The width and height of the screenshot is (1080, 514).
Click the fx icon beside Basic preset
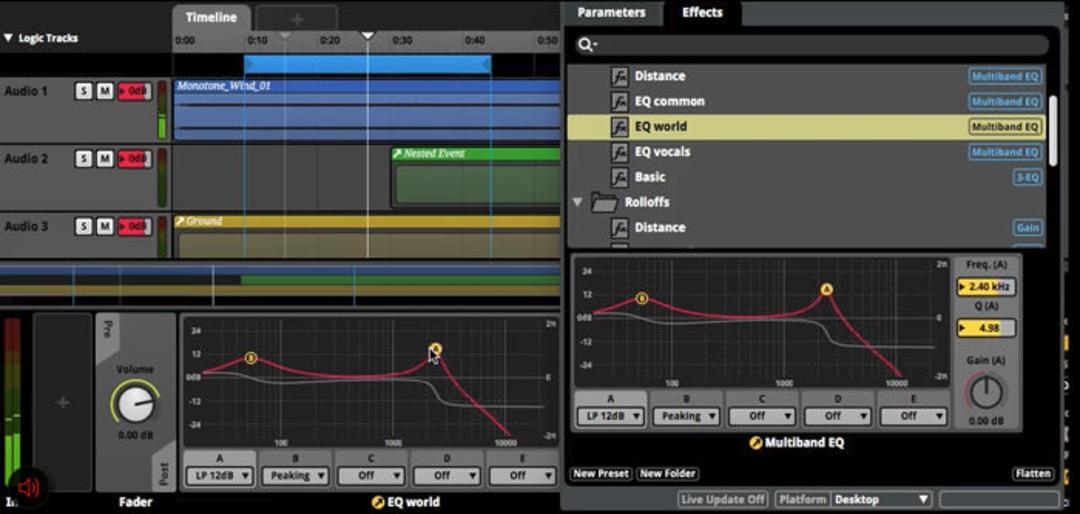[620, 177]
